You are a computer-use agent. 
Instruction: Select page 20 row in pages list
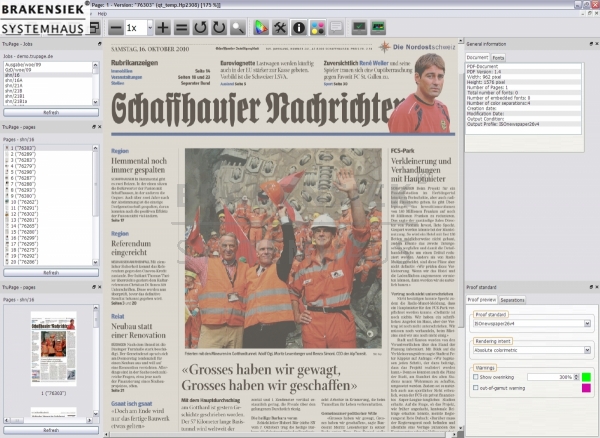click(x=48, y=262)
